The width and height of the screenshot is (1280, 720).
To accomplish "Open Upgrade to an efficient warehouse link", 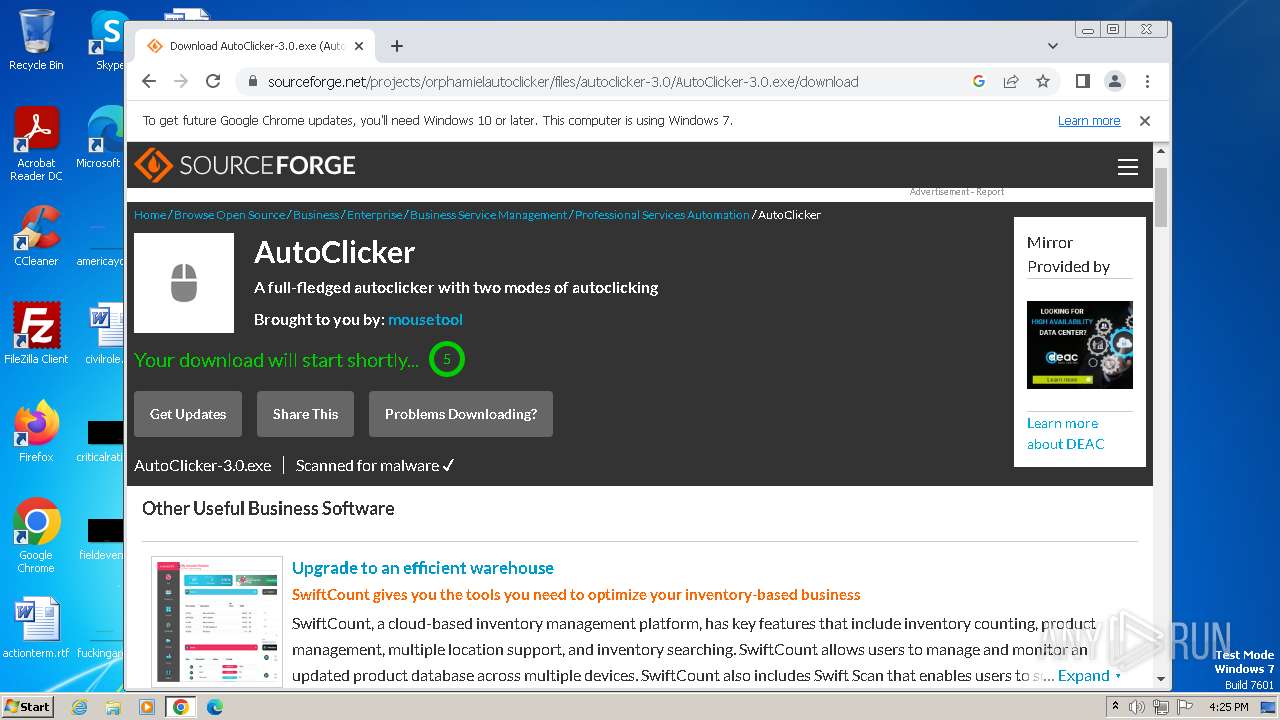I will click(x=423, y=568).
